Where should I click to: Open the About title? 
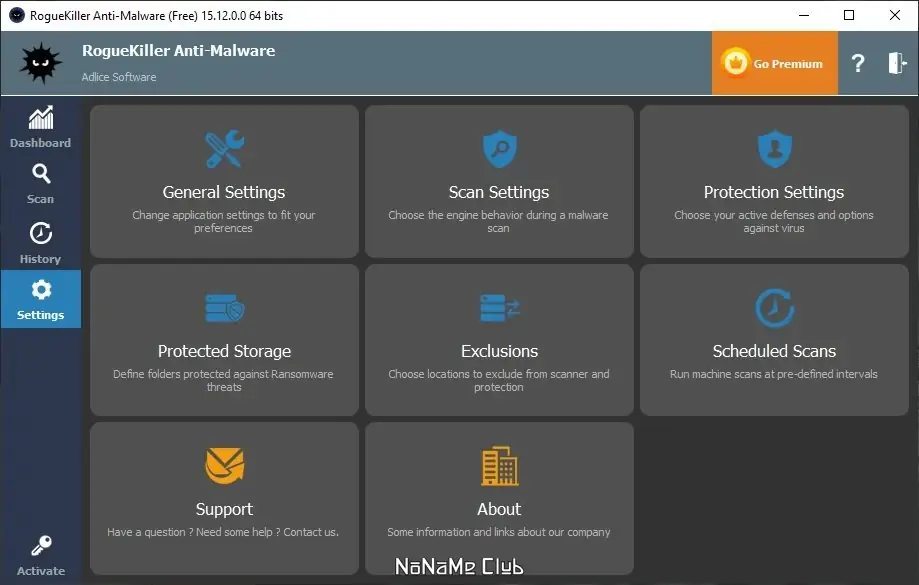click(x=499, y=509)
